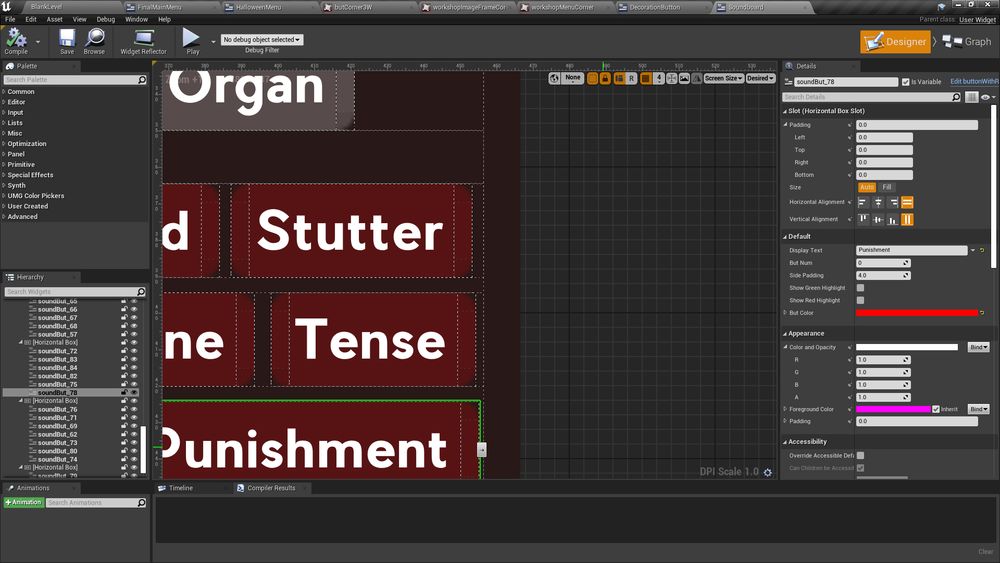Hide soundBut_78 in the Hierarchy
The image size is (1000, 563).
click(134, 393)
